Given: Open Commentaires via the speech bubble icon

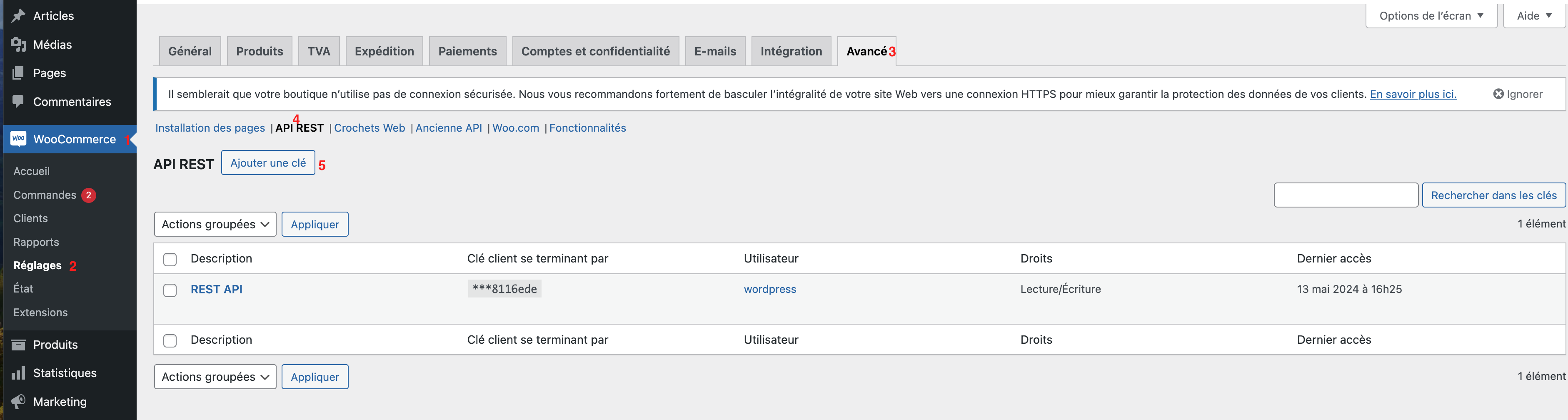Looking at the screenshot, I should pos(18,101).
